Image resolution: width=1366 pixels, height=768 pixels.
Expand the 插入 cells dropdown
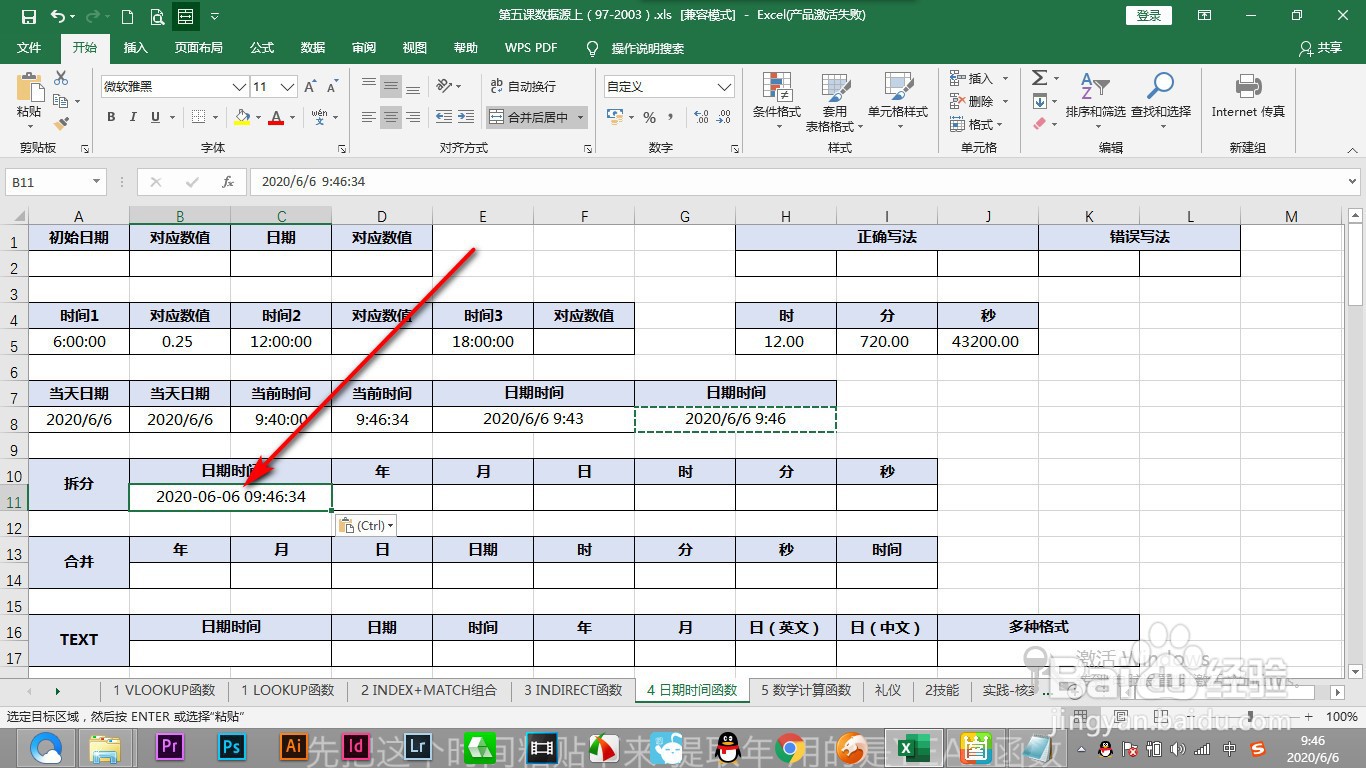pos(1005,78)
